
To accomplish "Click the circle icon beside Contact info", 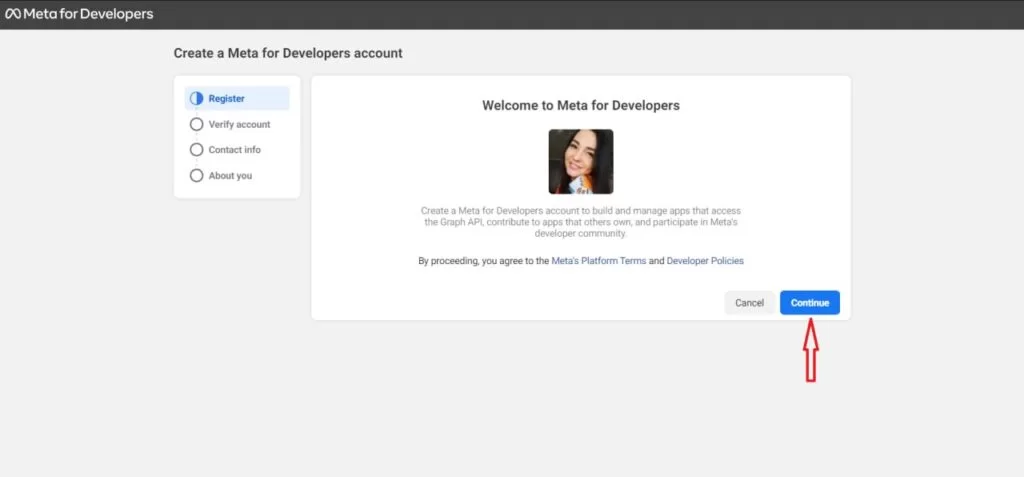I will coord(197,150).
